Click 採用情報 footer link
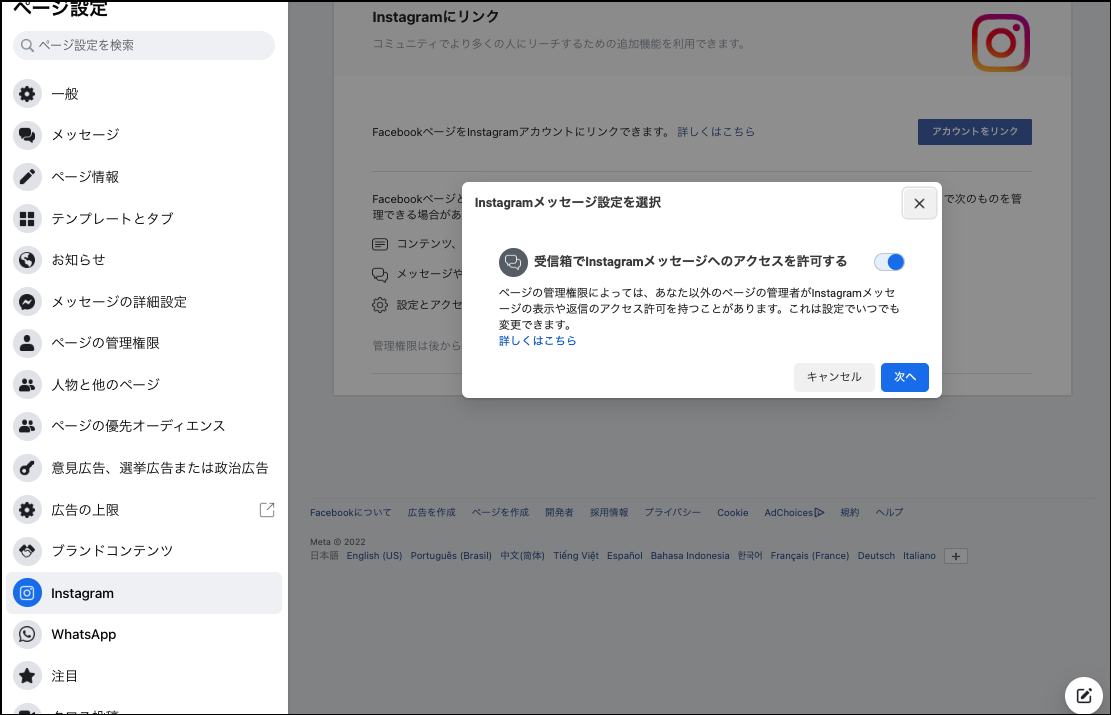 609,512
